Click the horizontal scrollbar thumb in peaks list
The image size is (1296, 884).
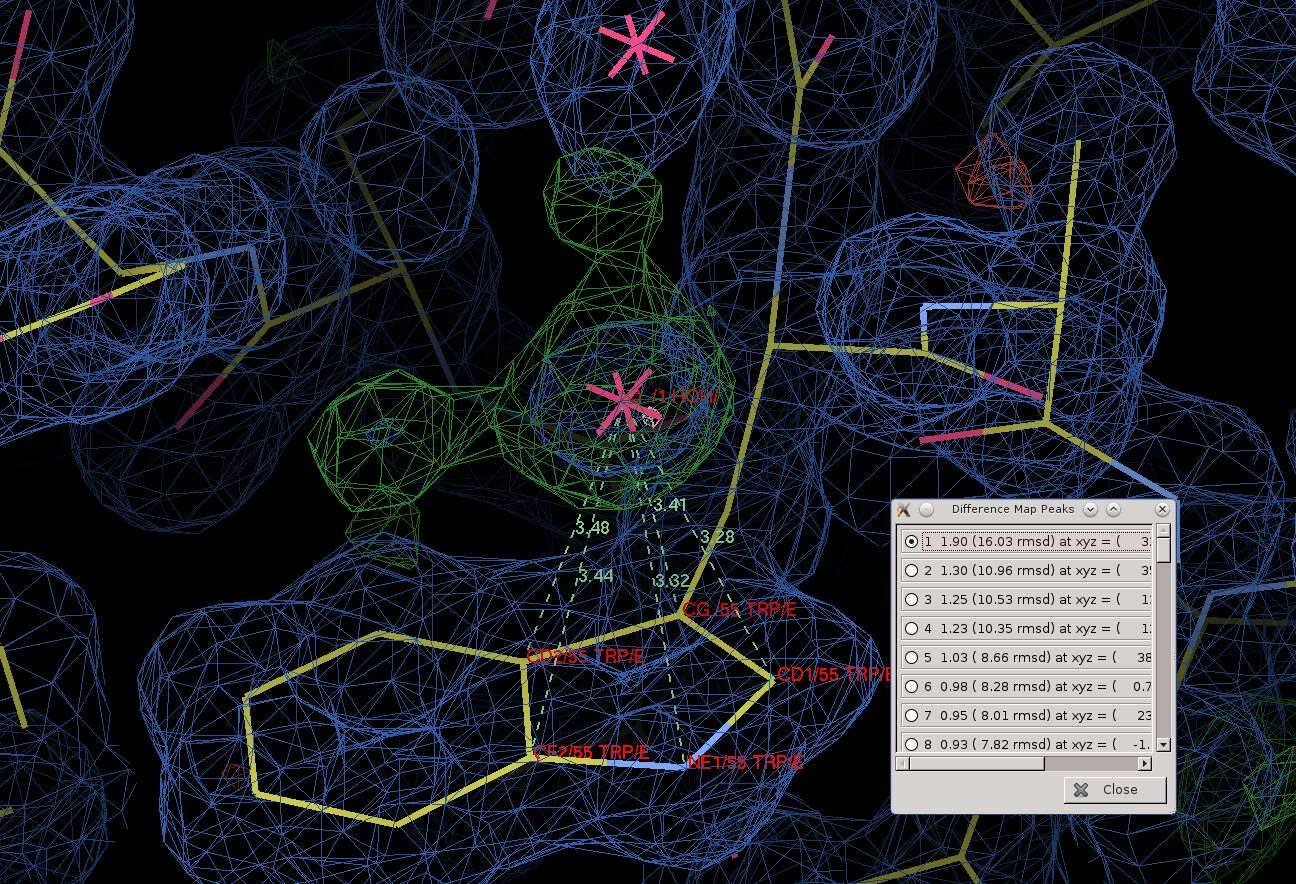[976, 764]
